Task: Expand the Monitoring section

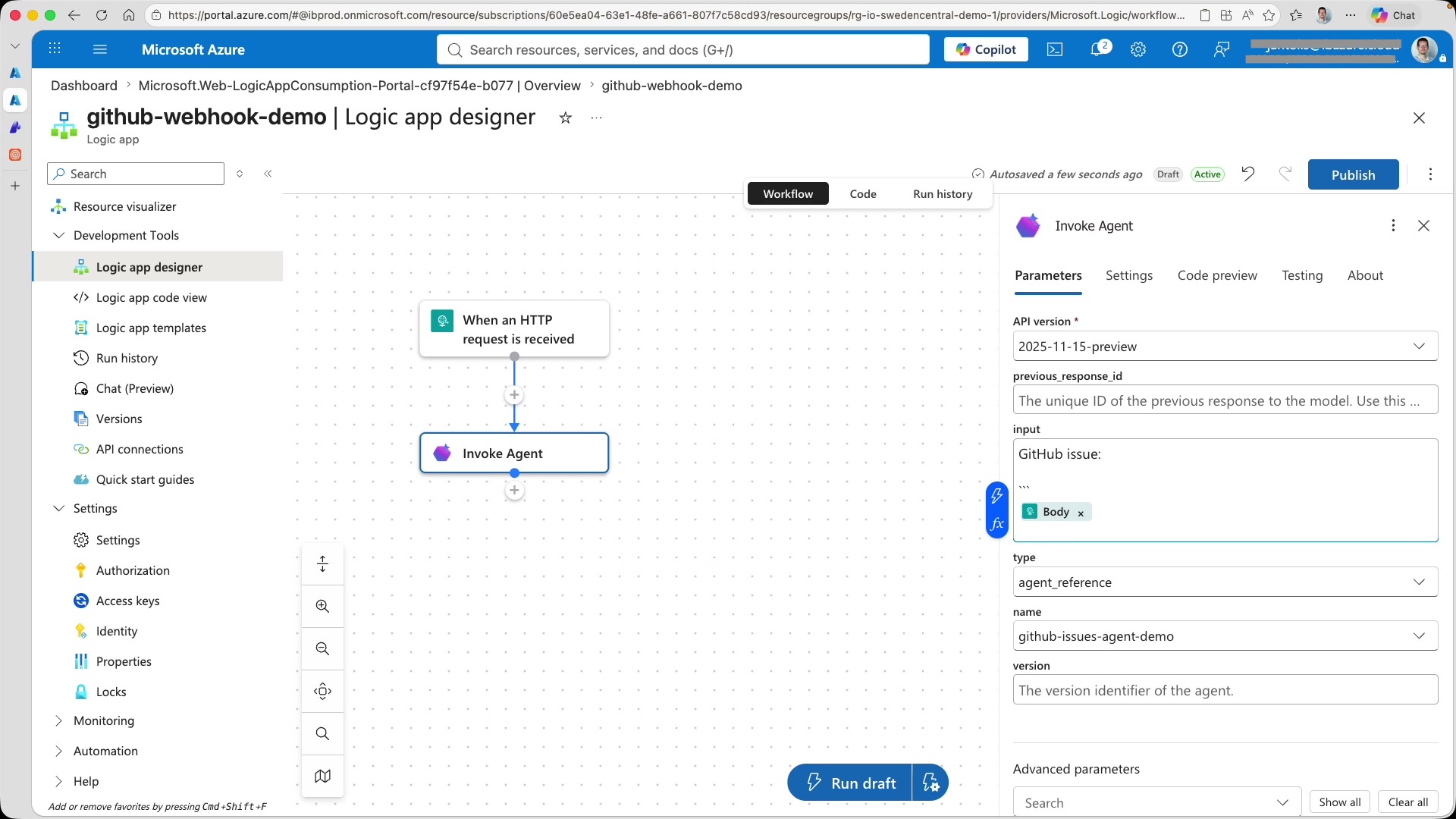Action: pyautogui.click(x=58, y=720)
